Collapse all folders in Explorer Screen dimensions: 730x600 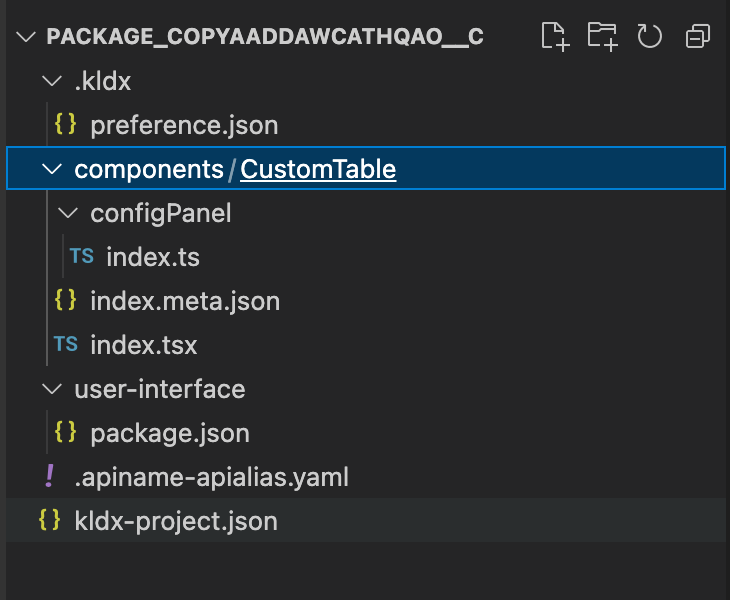[697, 36]
